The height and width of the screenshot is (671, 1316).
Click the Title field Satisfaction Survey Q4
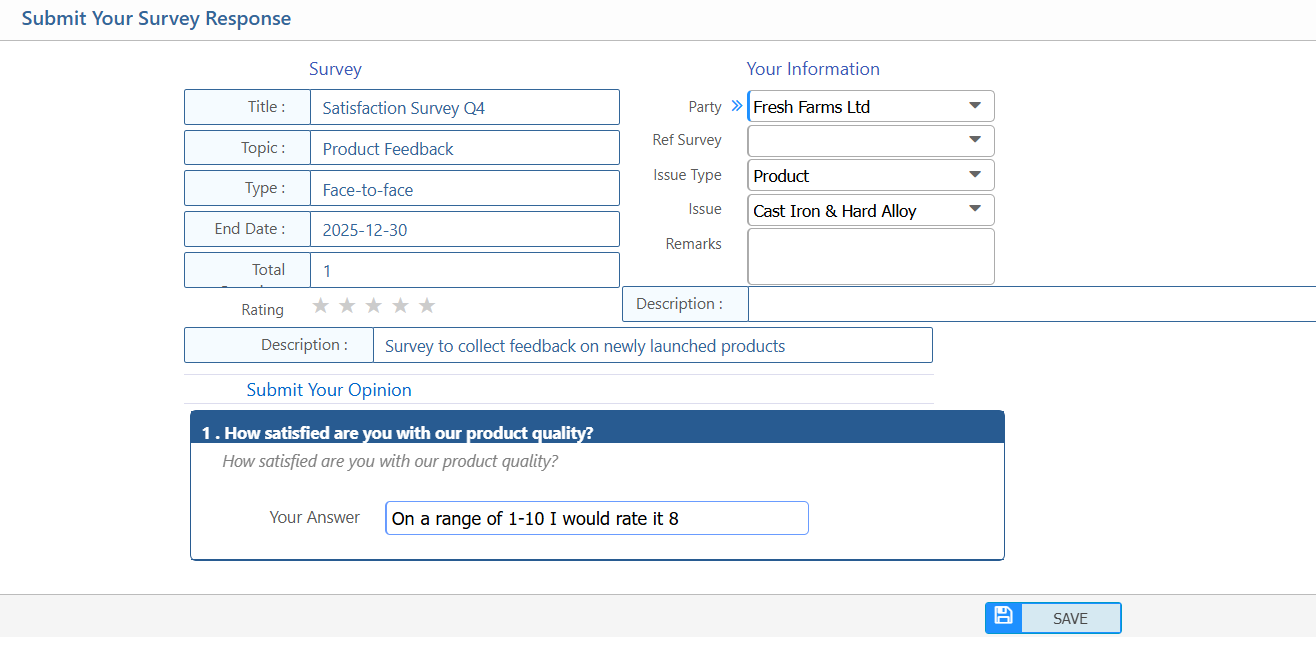click(465, 107)
